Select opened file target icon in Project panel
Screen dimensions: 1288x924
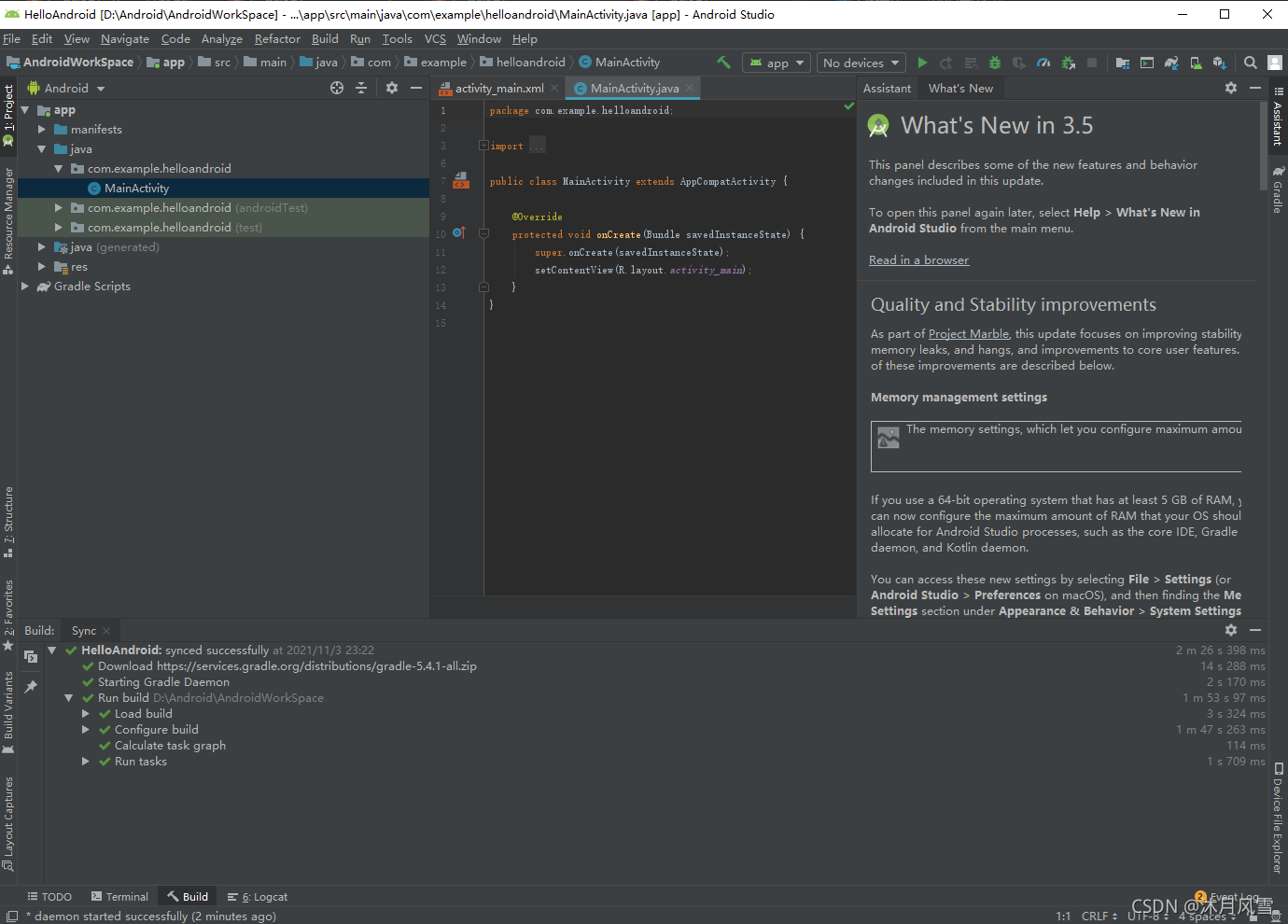click(337, 88)
